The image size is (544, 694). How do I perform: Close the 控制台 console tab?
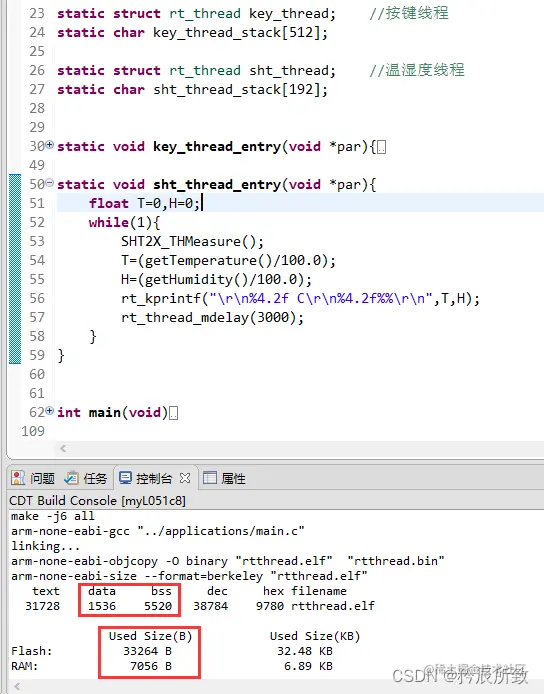185,478
